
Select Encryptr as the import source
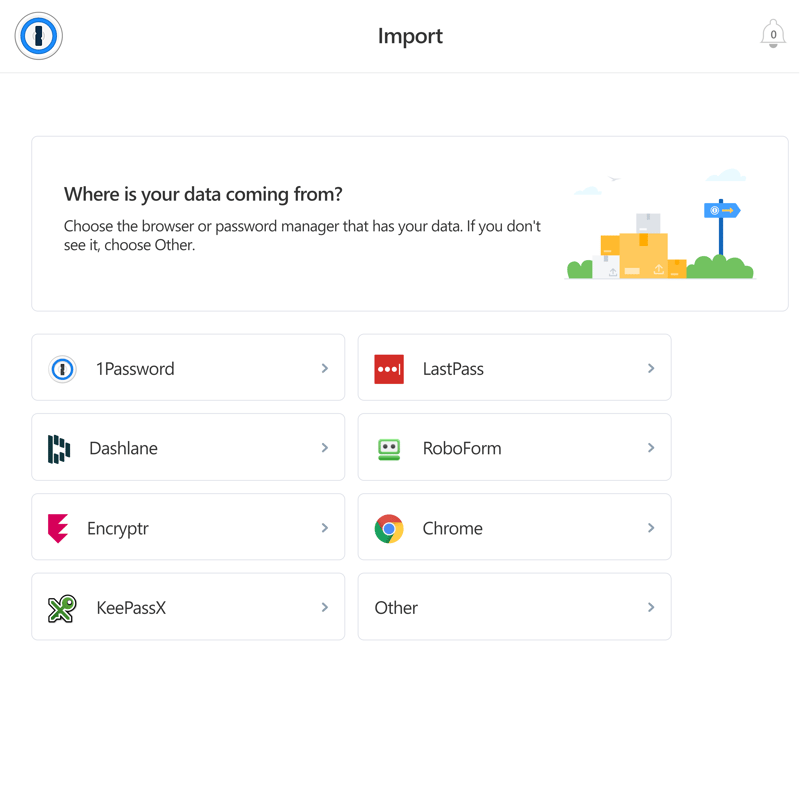188,527
